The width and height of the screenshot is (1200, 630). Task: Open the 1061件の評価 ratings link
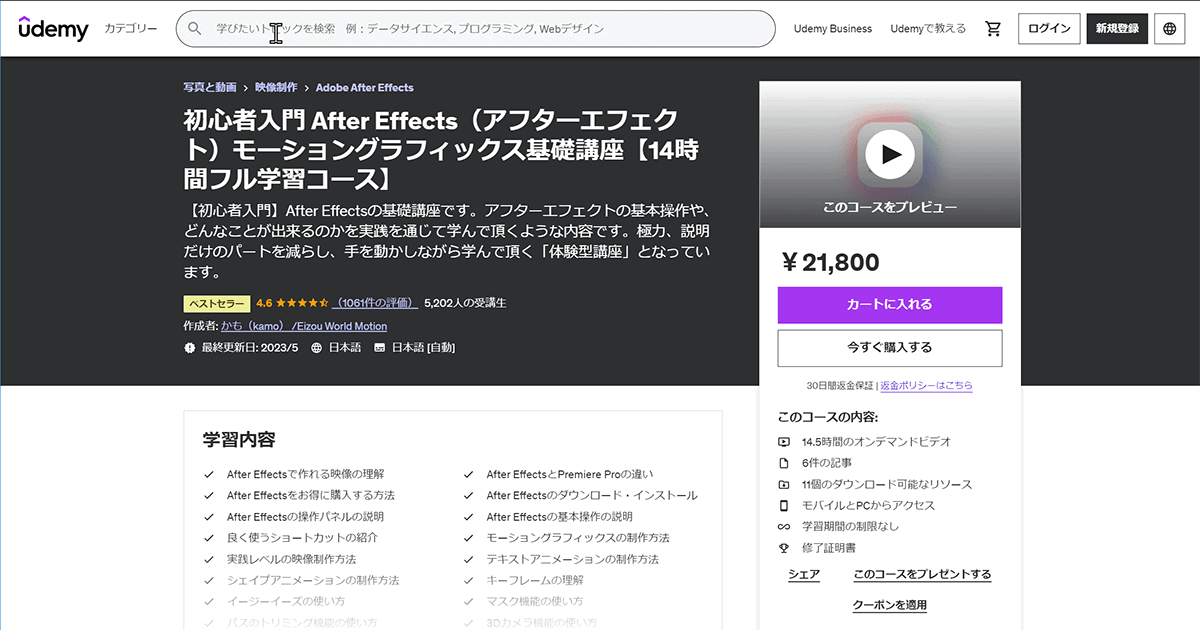(376, 302)
